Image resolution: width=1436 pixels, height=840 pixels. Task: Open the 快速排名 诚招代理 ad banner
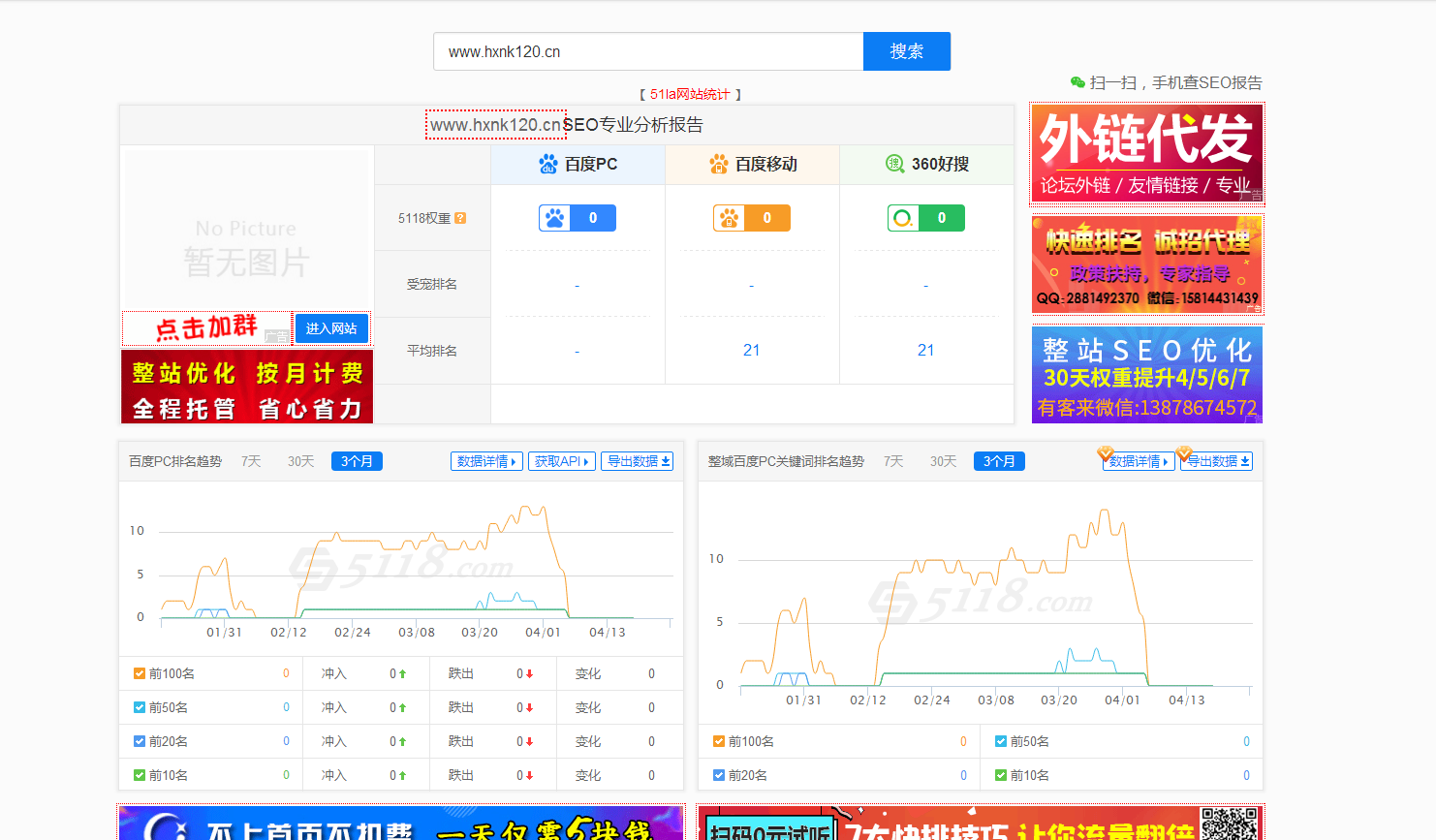click(x=1147, y=264)
